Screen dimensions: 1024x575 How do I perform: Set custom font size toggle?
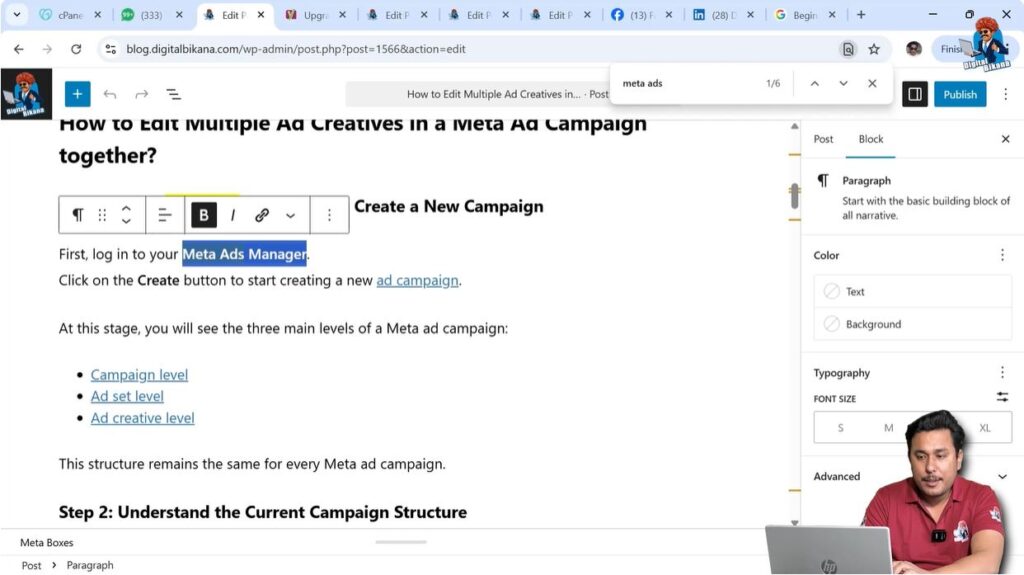[1002, 397]
